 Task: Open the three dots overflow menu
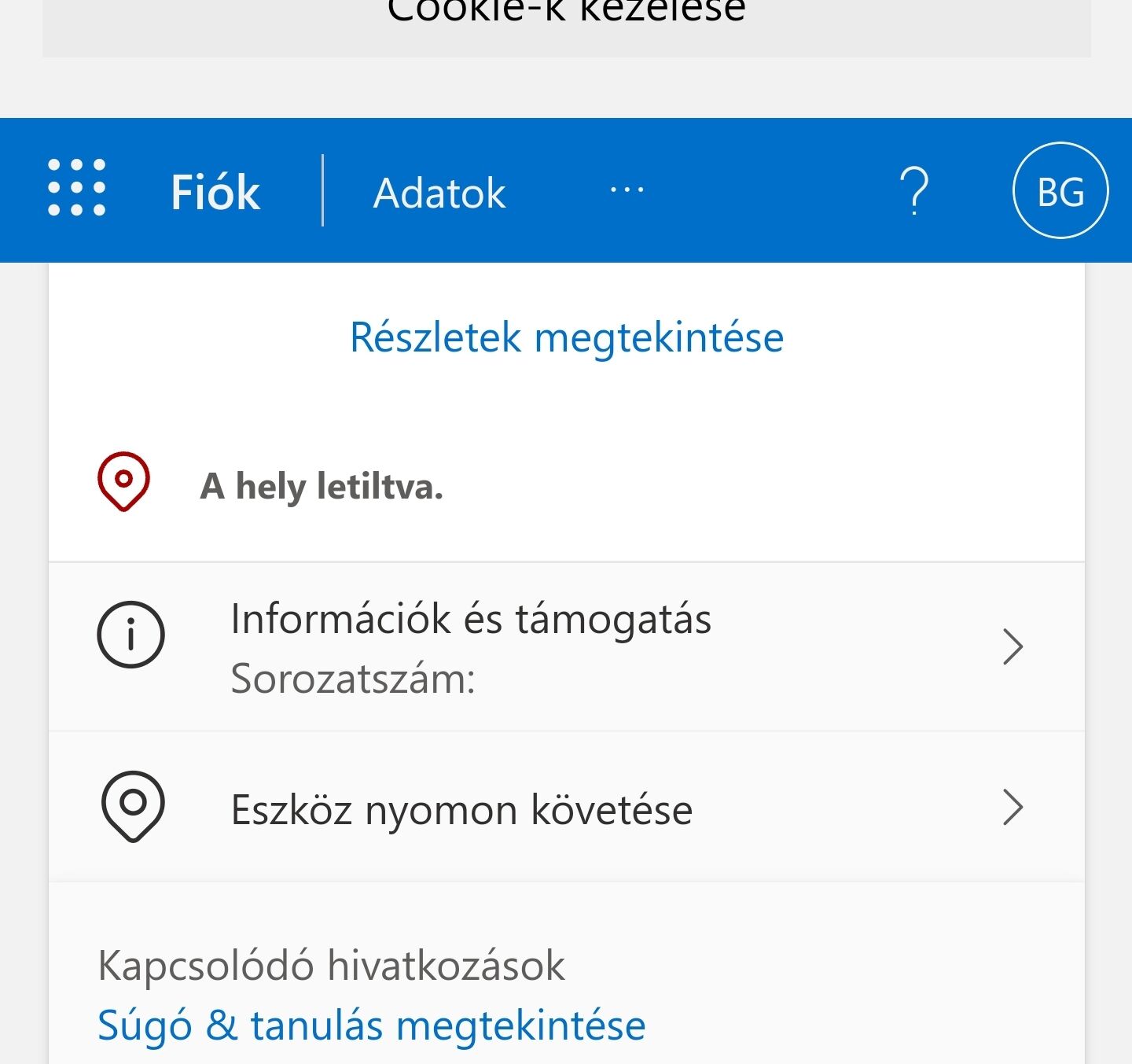[x=627, y=190]
